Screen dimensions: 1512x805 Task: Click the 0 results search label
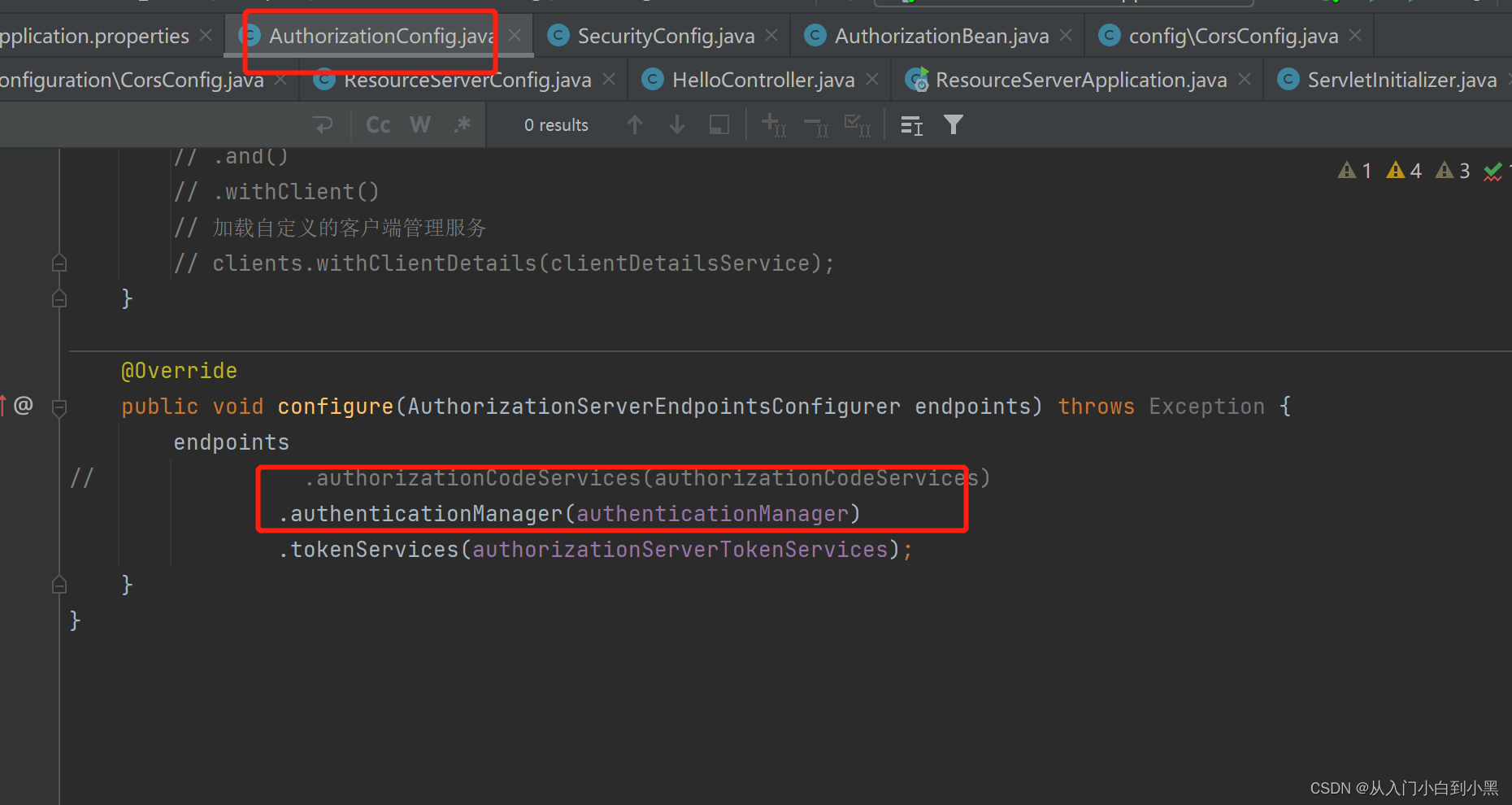point(556,125)
